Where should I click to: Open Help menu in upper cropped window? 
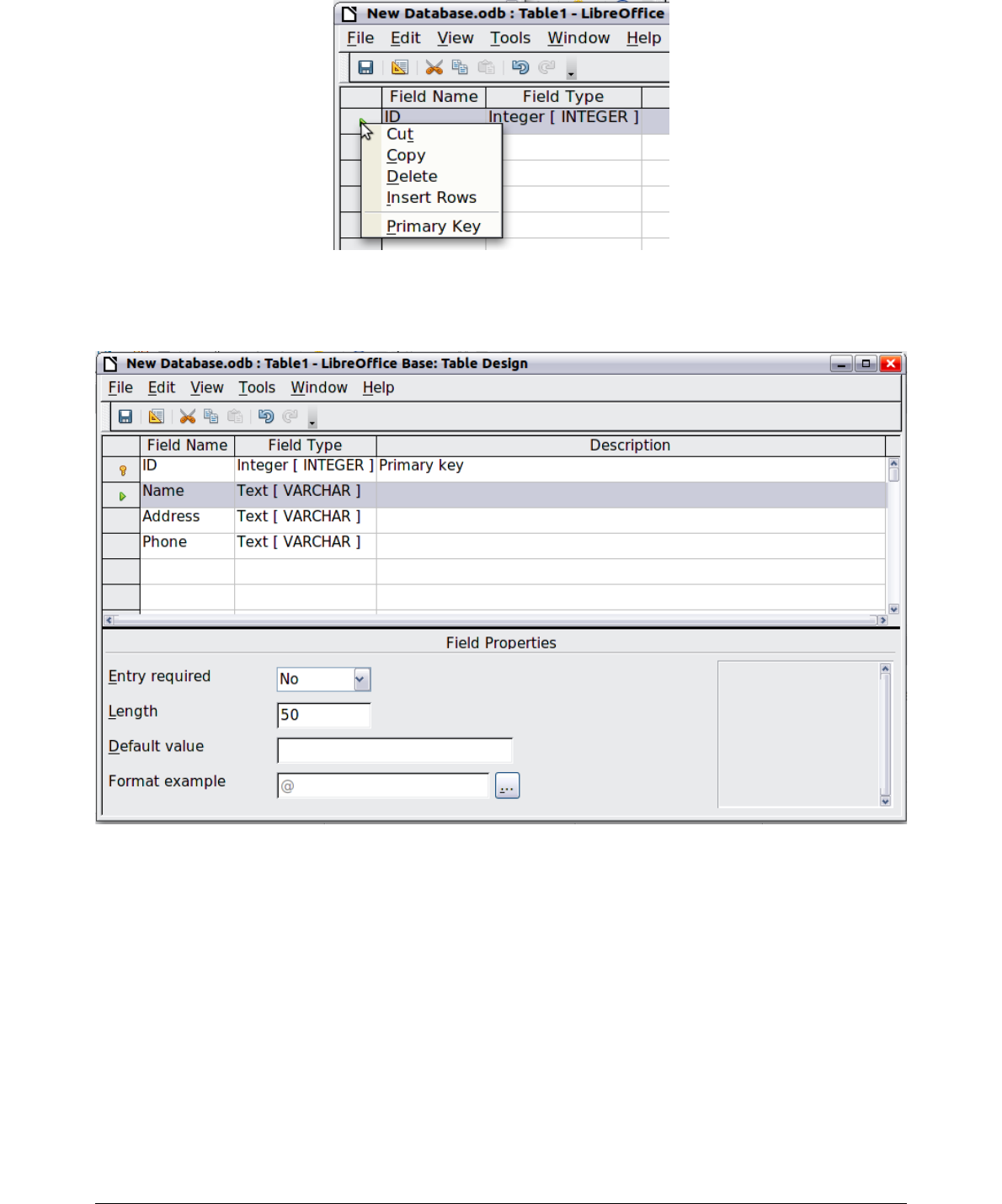(x=644, y=38)
